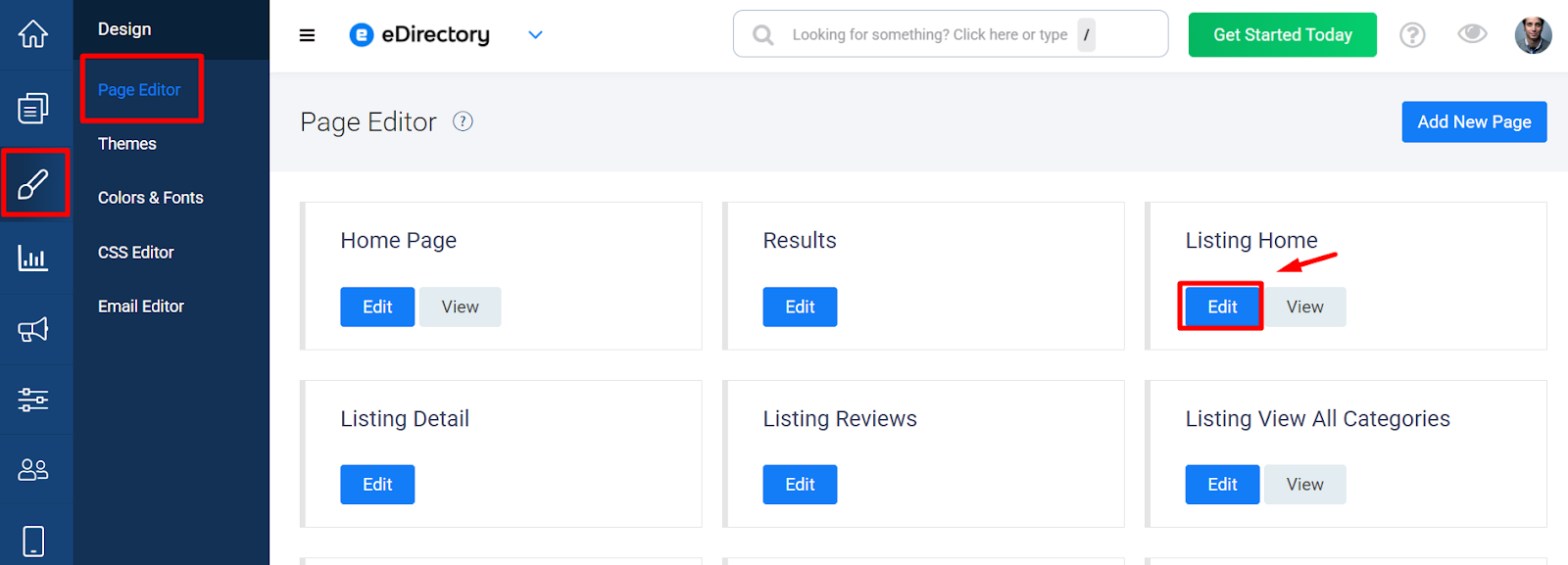The width and height of the screenshot is (1568, 565).
Task: View the Listing Home page
Action: click(1305, 306)
